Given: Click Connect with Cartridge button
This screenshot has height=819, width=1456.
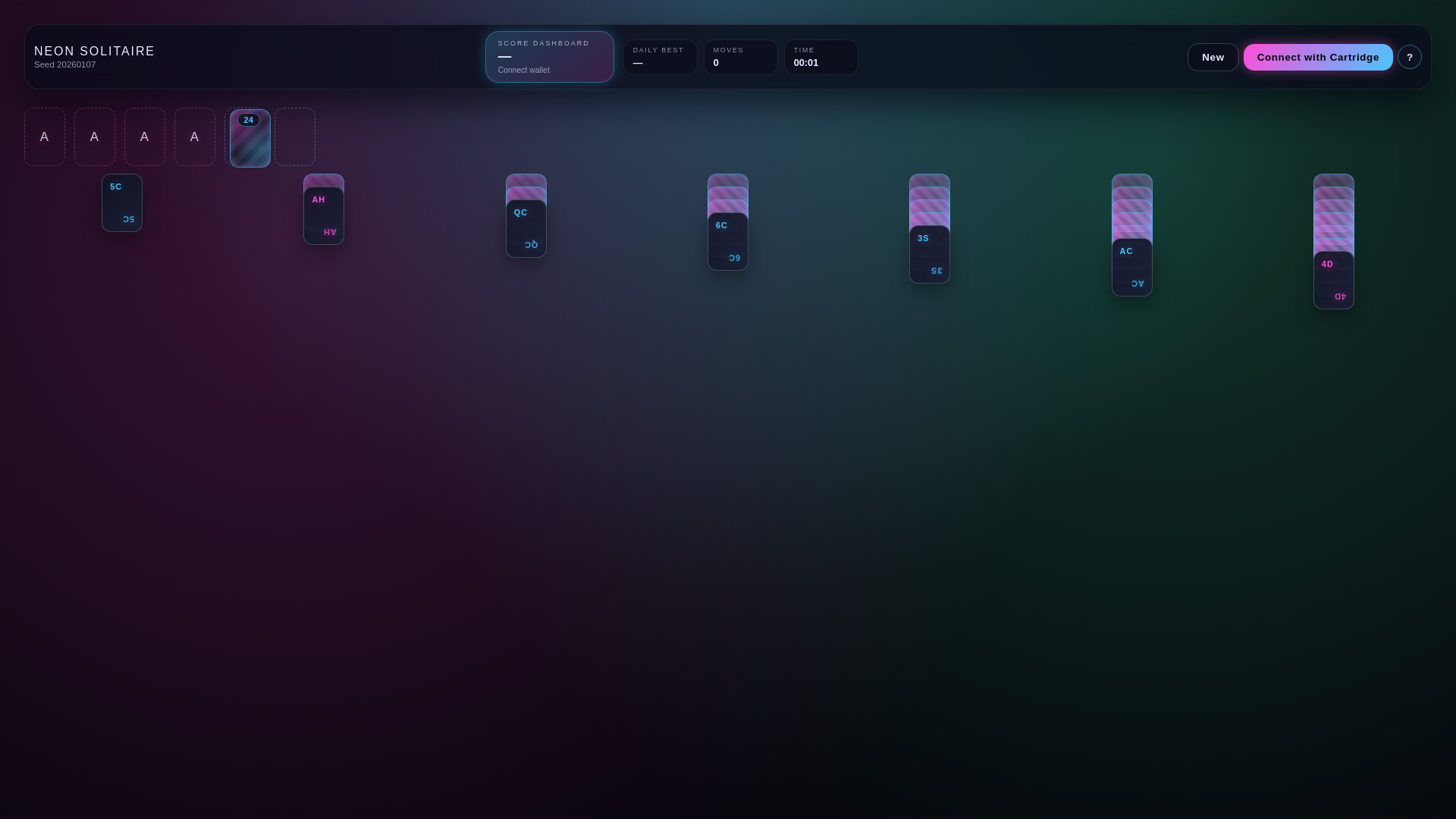Looking at the screenshot, I should pyautogui.click(x=1318, y=57).
